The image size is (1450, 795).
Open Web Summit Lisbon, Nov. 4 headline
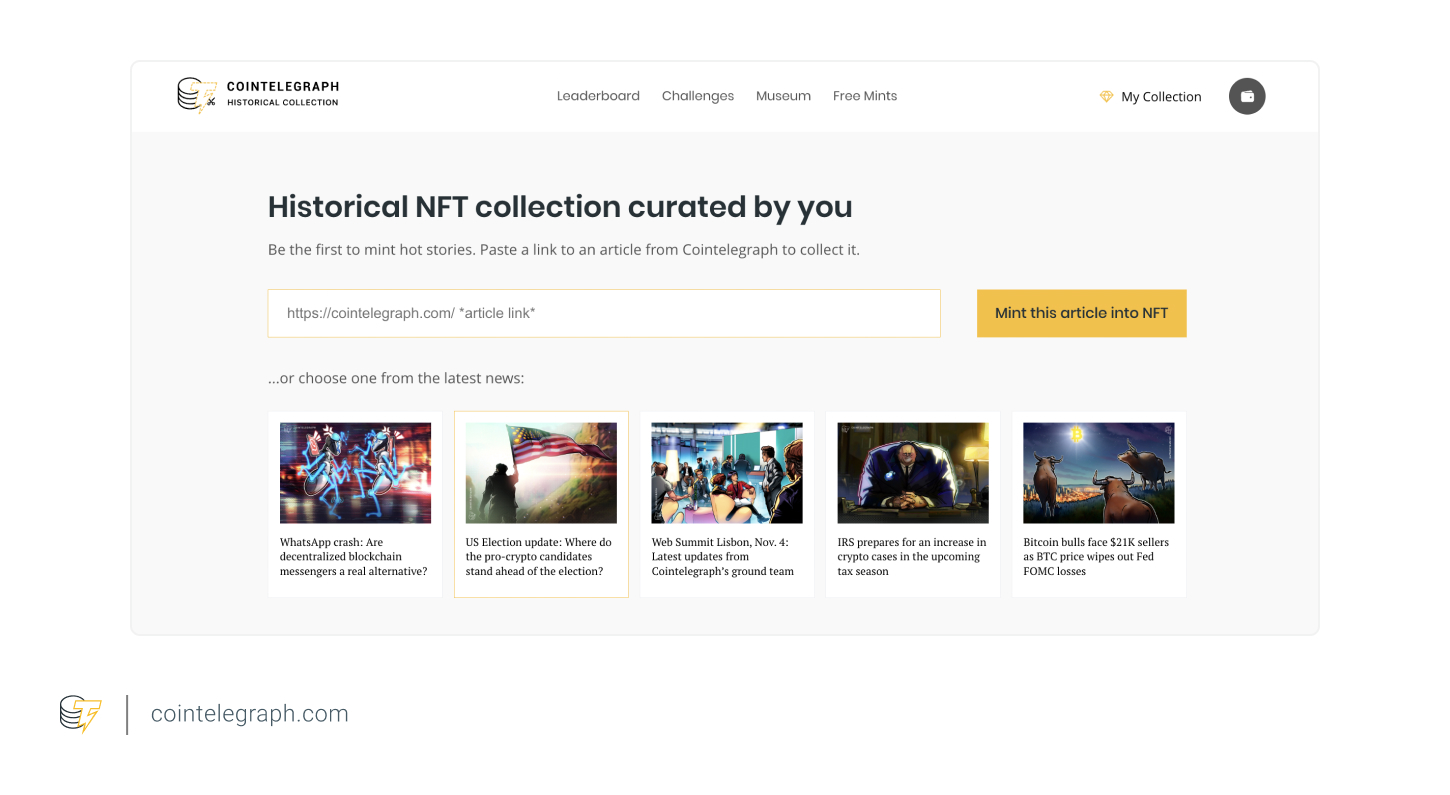723,557
